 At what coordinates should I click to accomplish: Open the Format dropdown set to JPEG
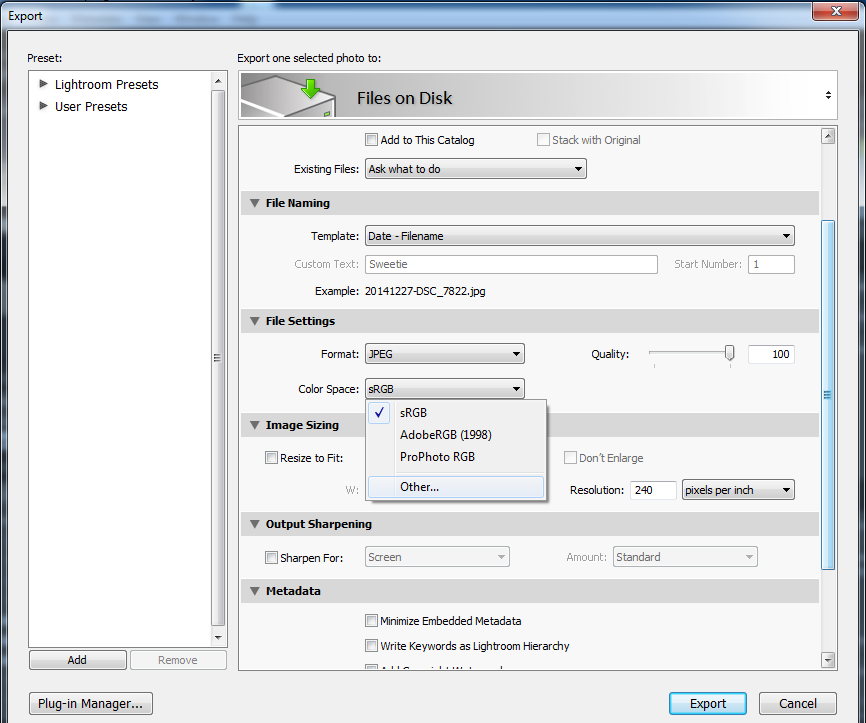pyautogui.click(x=445, y=354)
